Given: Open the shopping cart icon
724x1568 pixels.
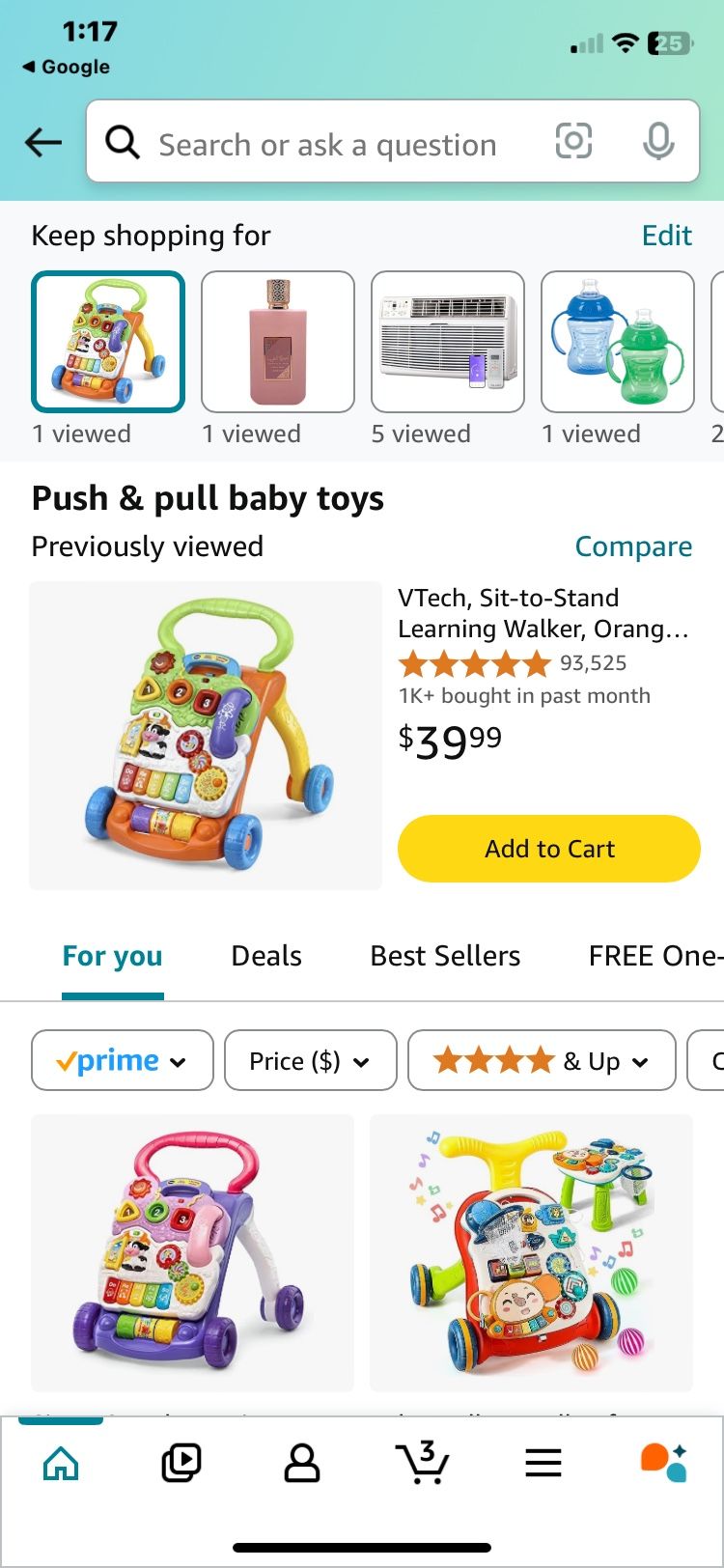Looking at the screenshot, I should (422, 1463).
